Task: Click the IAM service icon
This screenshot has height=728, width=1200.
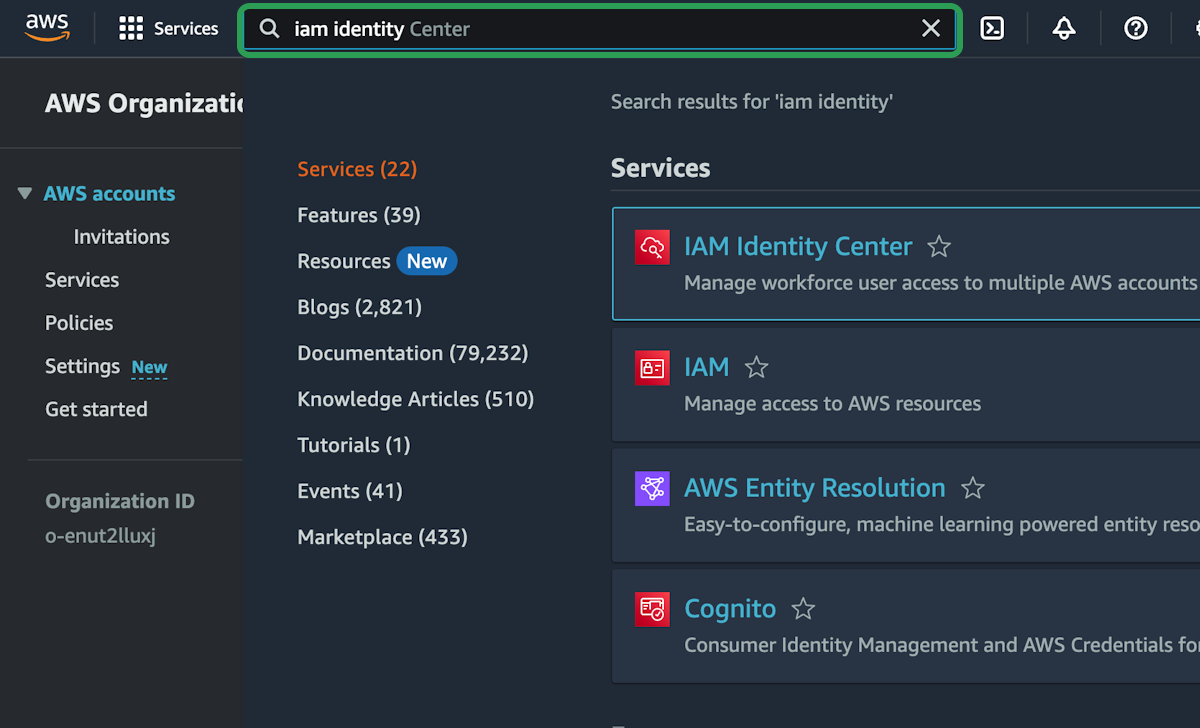Action: (652, 368)
